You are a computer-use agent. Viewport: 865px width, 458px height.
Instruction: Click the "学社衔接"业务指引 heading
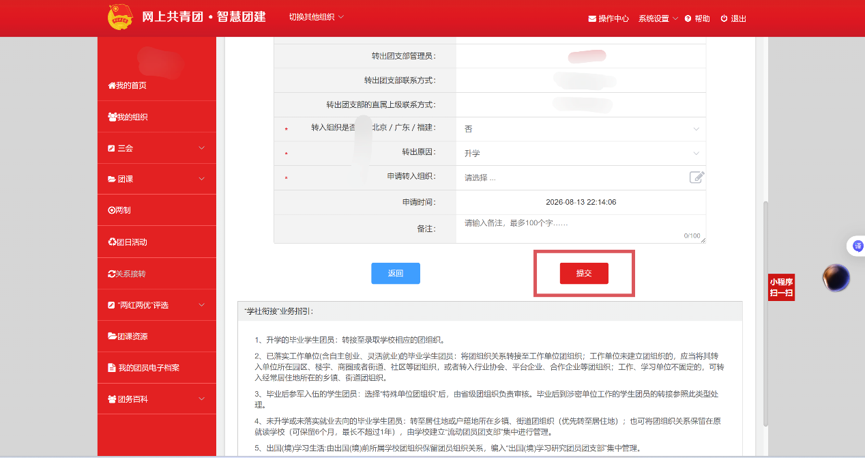click(279, 311)
